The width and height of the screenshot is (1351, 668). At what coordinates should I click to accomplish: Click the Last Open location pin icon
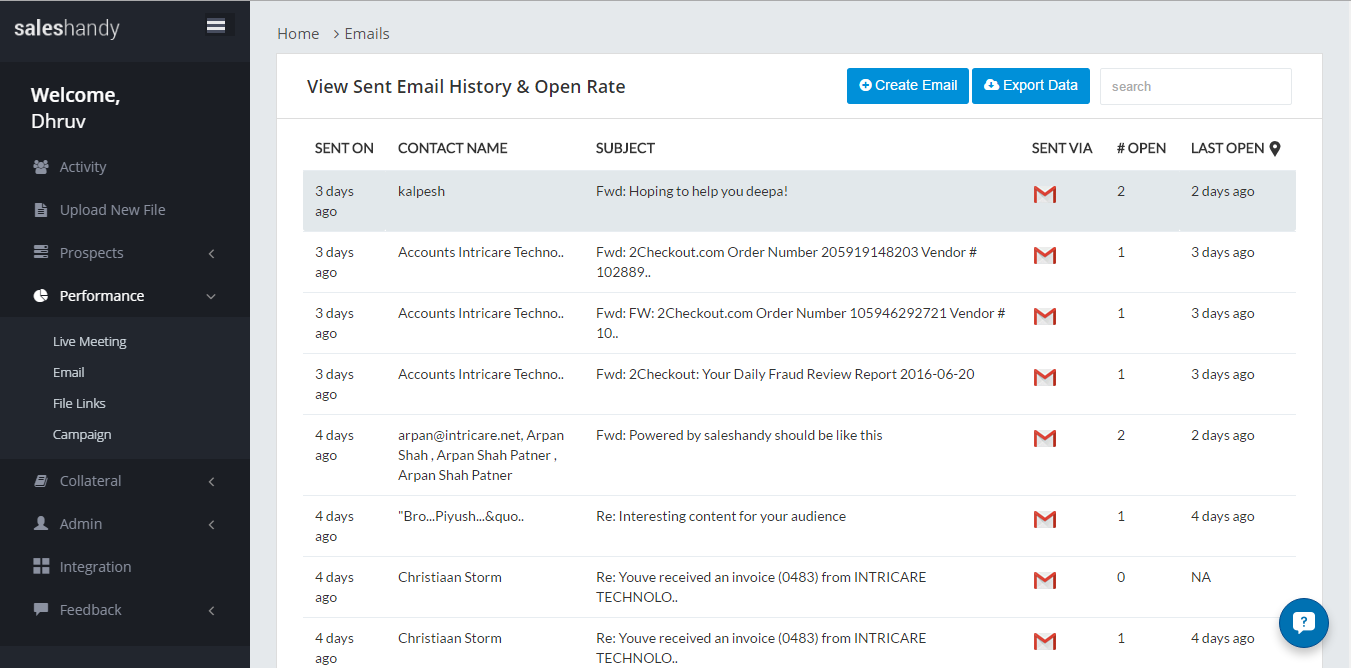tap(1275, 149)
